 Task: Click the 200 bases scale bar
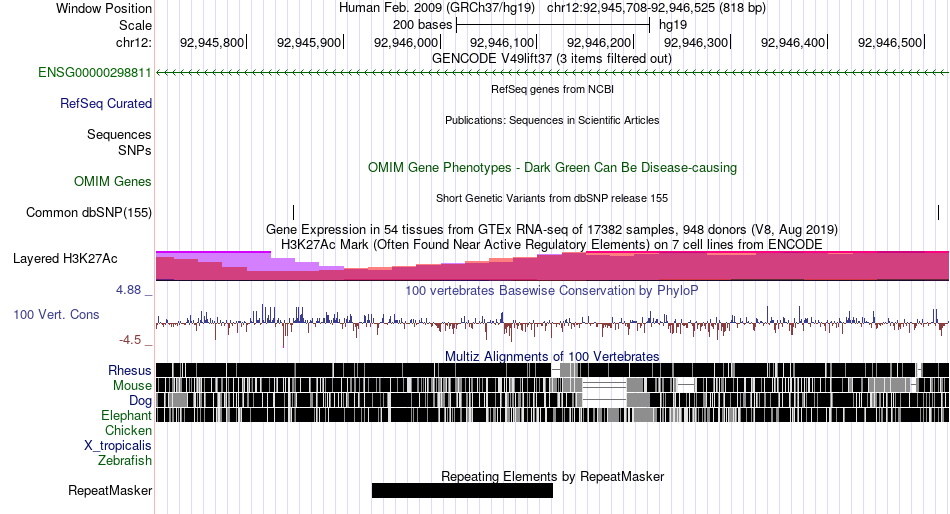coord(553,25)
